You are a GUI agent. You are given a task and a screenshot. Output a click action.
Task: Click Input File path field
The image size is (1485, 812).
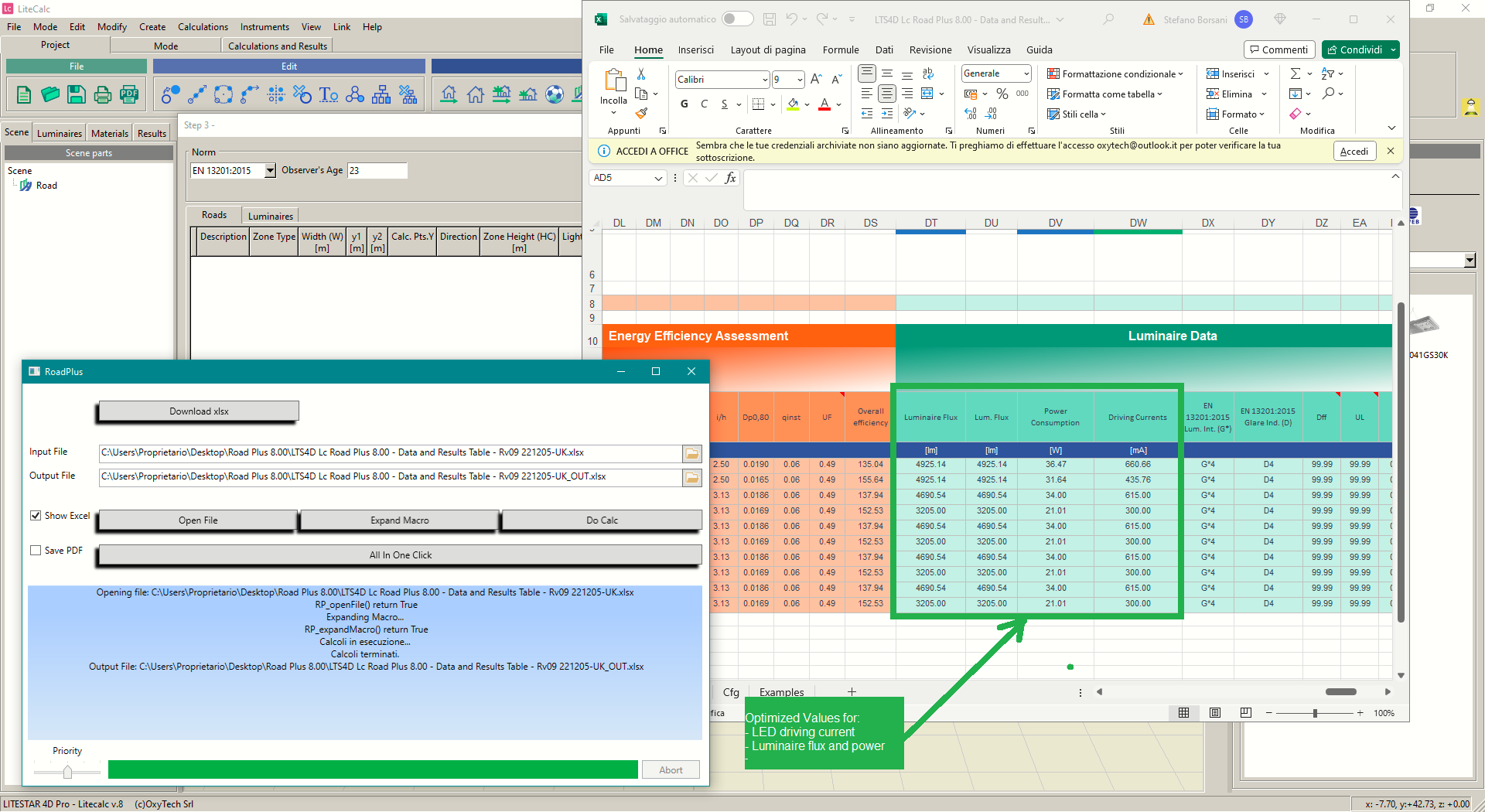[x=391, y=453]
